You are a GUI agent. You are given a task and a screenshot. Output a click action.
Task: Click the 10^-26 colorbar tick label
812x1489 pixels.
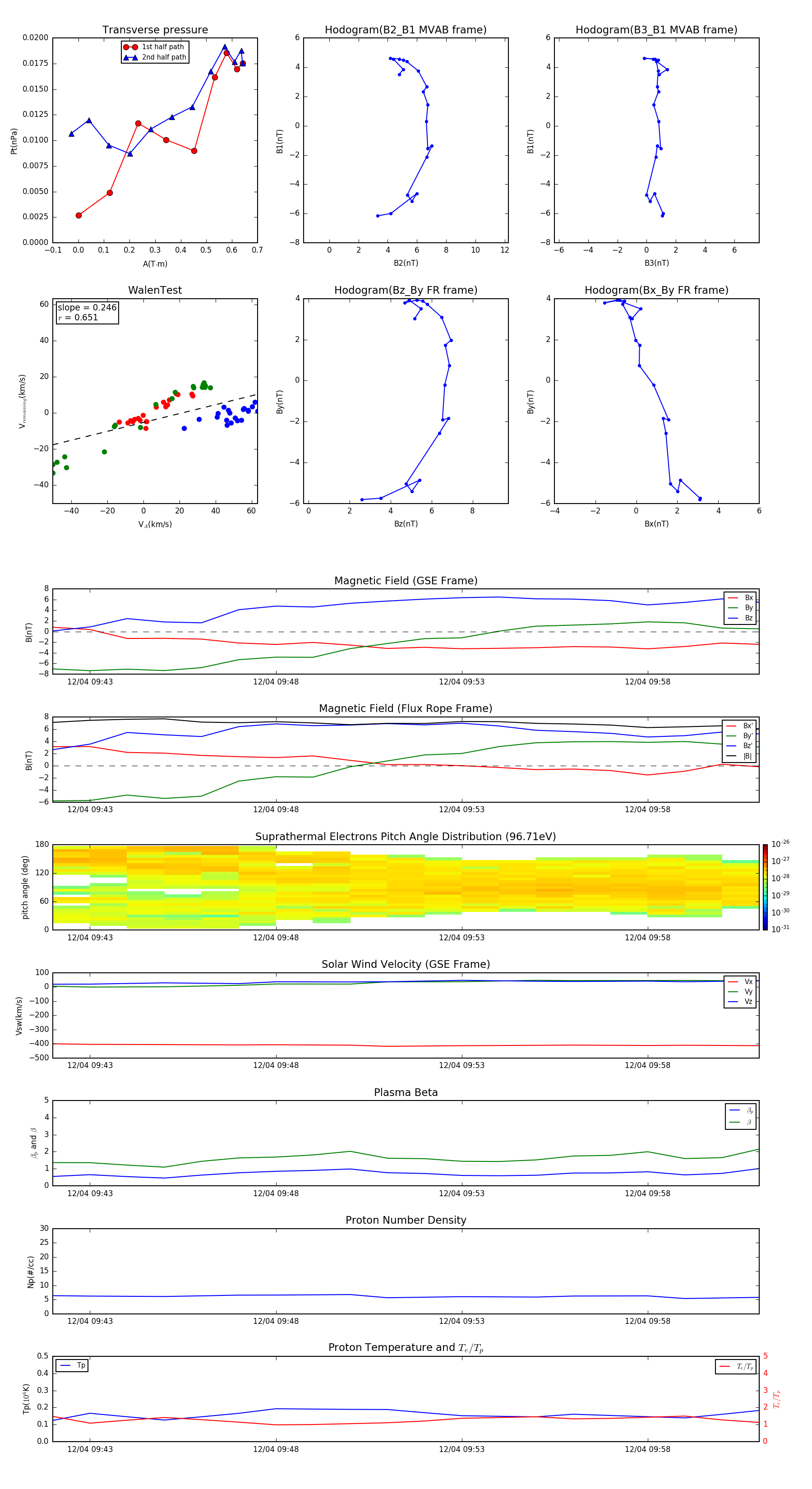pyautogui.click(x=780, y=844)
